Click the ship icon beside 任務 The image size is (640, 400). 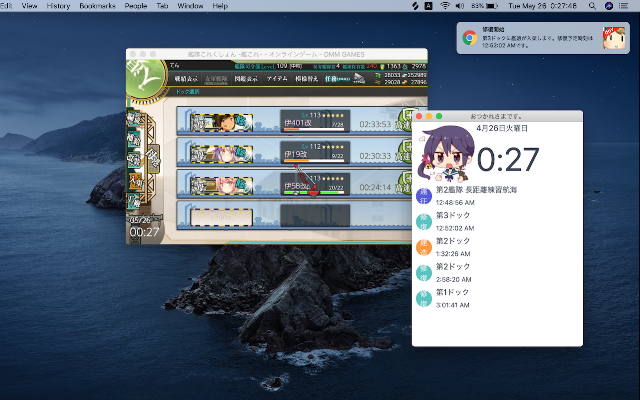pyautogui.click(x=359, y=78)
